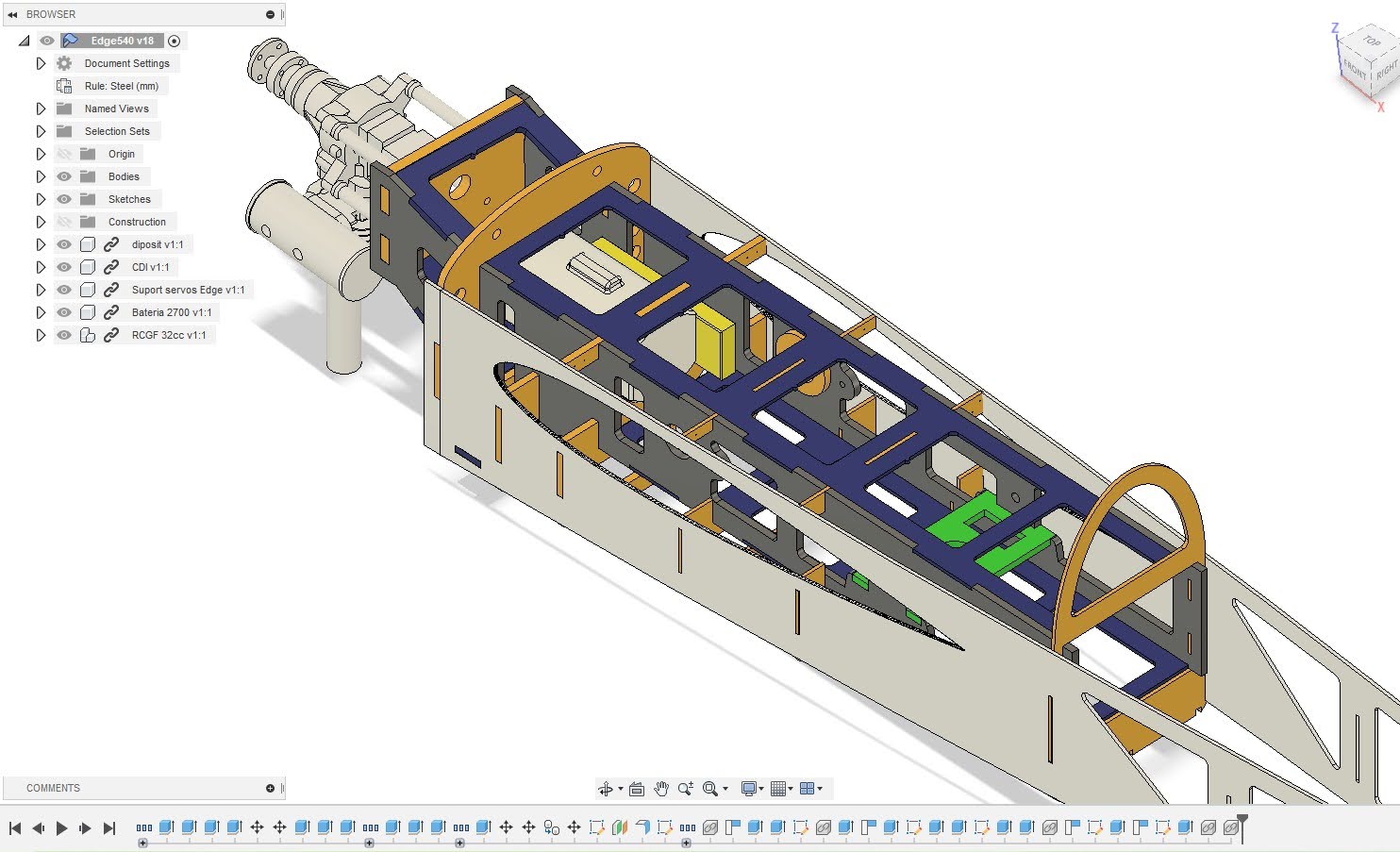
Task: Click the Document Settings gear icon
Action: (64, 63)
